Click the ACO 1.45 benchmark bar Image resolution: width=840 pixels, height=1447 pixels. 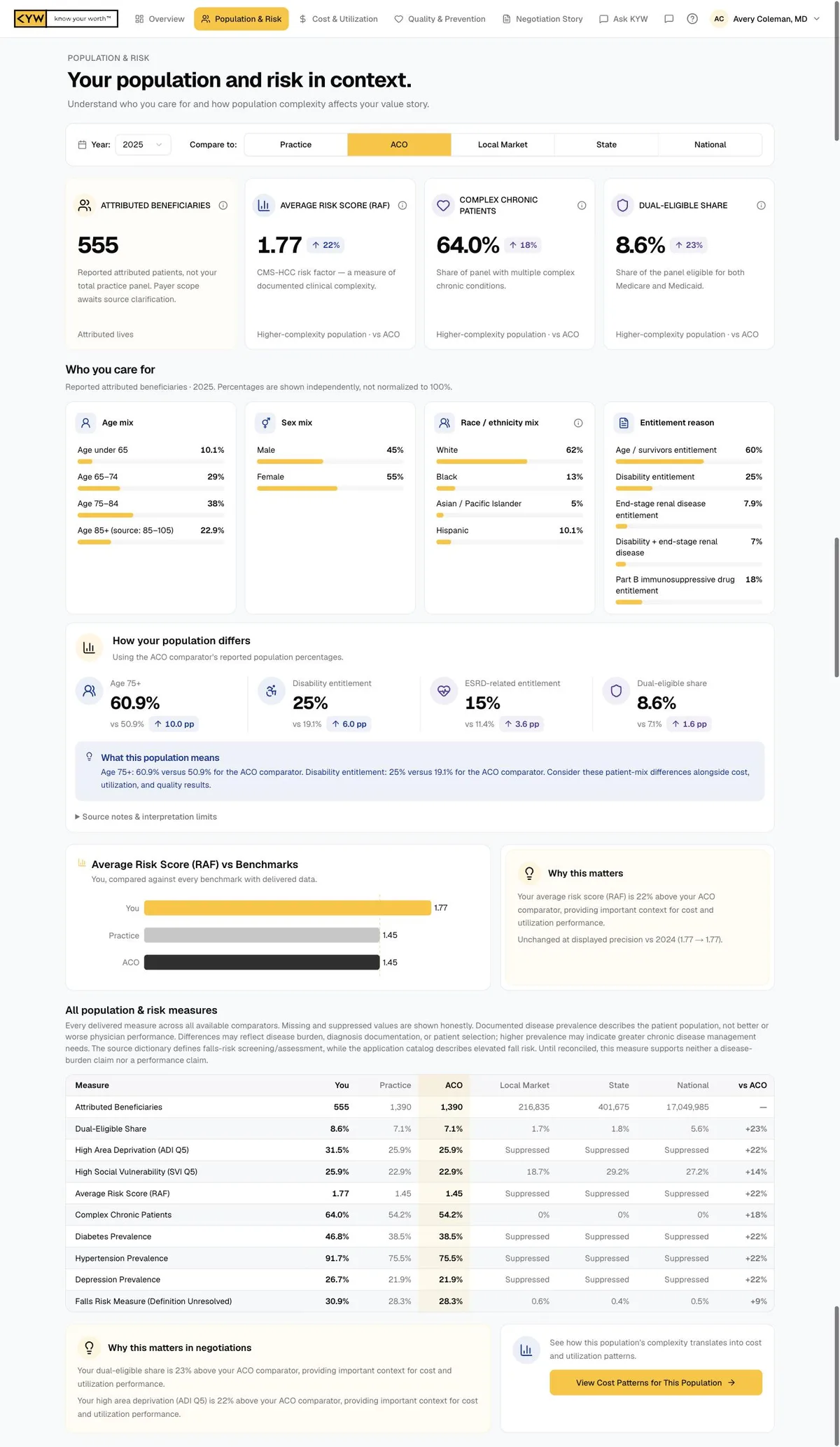coord(262,963)
